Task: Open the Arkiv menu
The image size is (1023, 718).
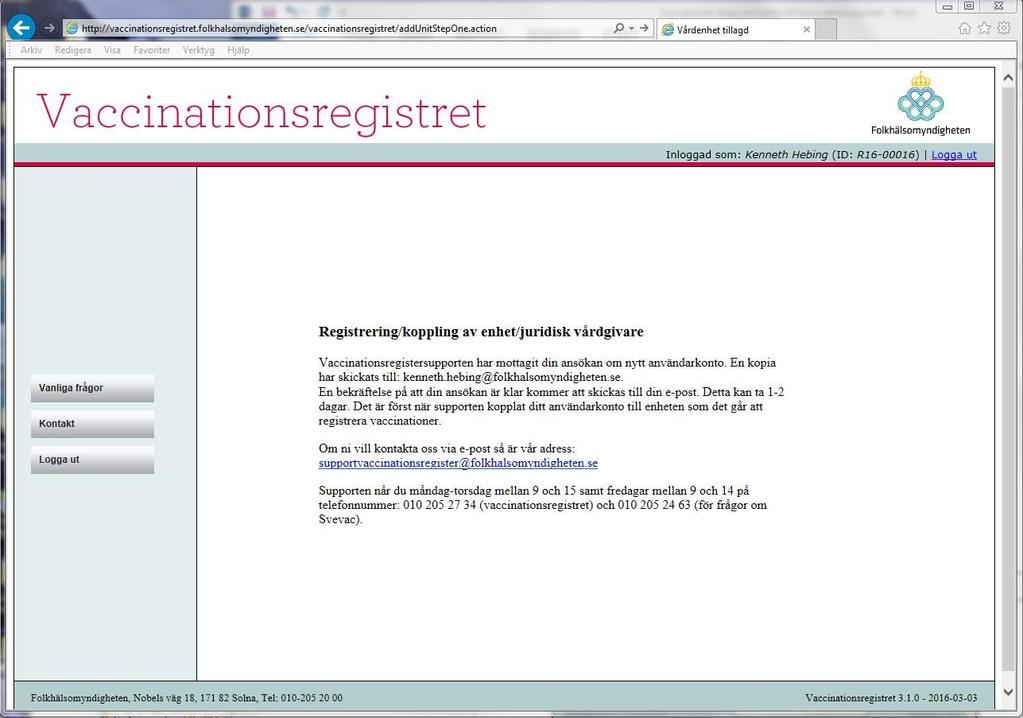Action: (x=31, y=50)
